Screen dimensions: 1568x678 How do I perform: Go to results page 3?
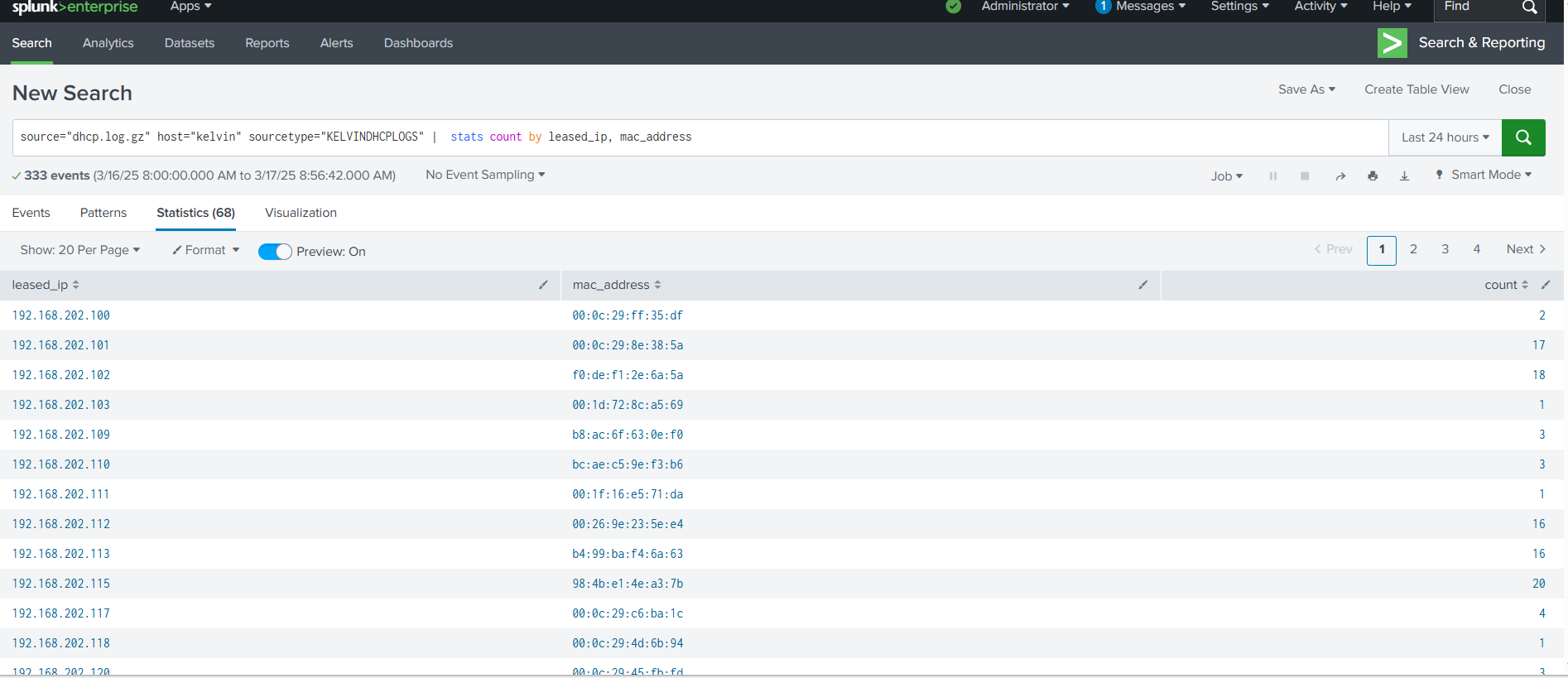point(1445,249)
